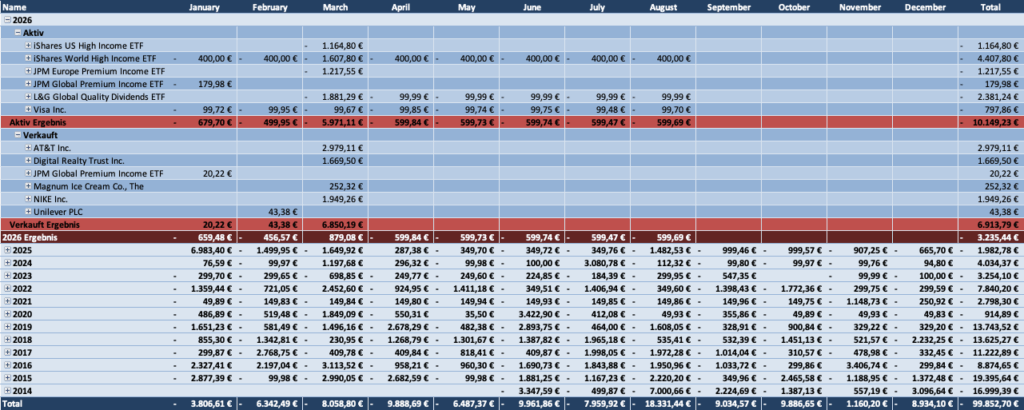Screen dimensions: 1024x410
Task: Select the December column header
Action: 925,7
